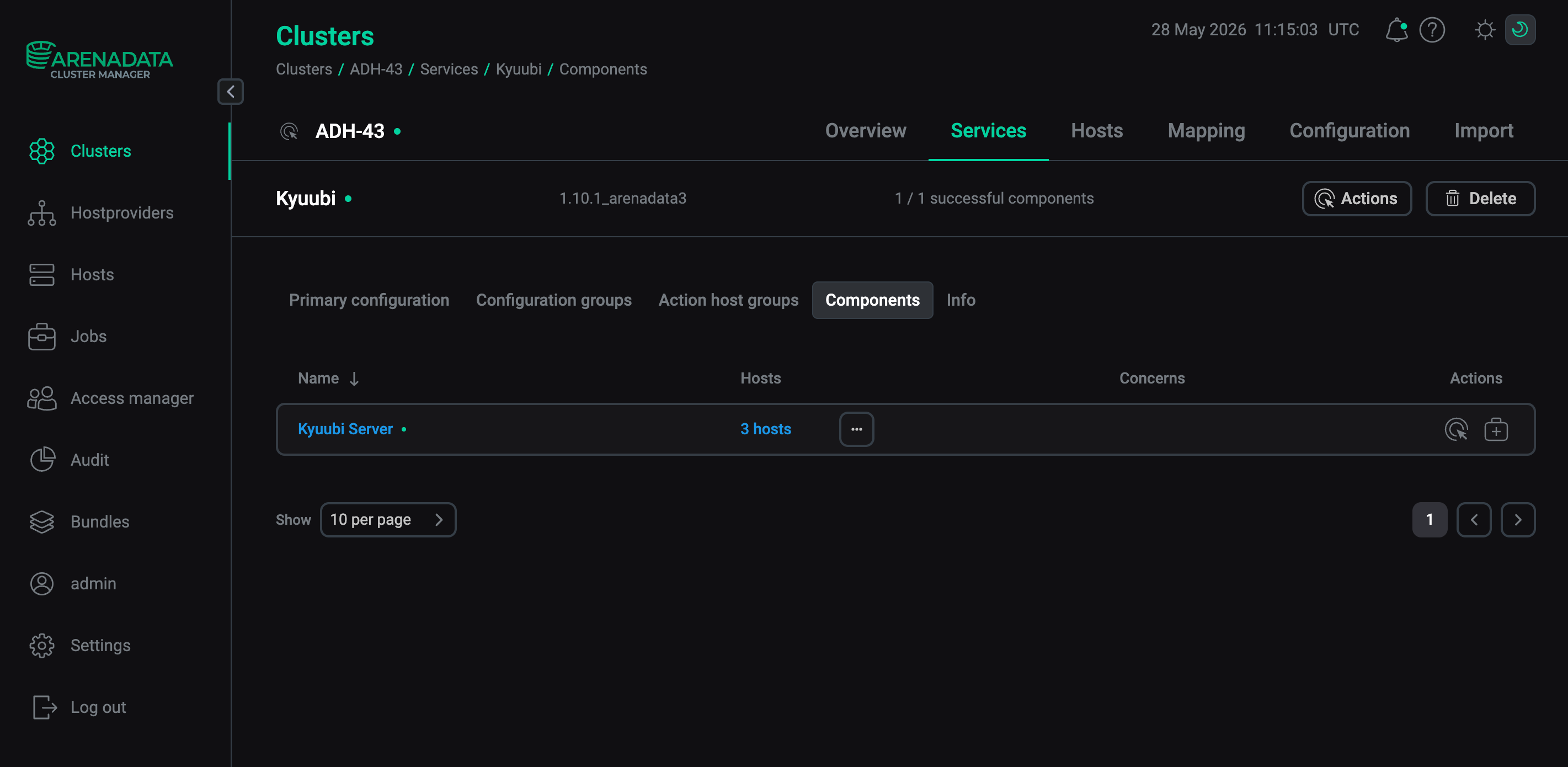This screenshot has height=767, width=1568.
Task: Switch to the cluster Hosts tab
Action: 1097,131
